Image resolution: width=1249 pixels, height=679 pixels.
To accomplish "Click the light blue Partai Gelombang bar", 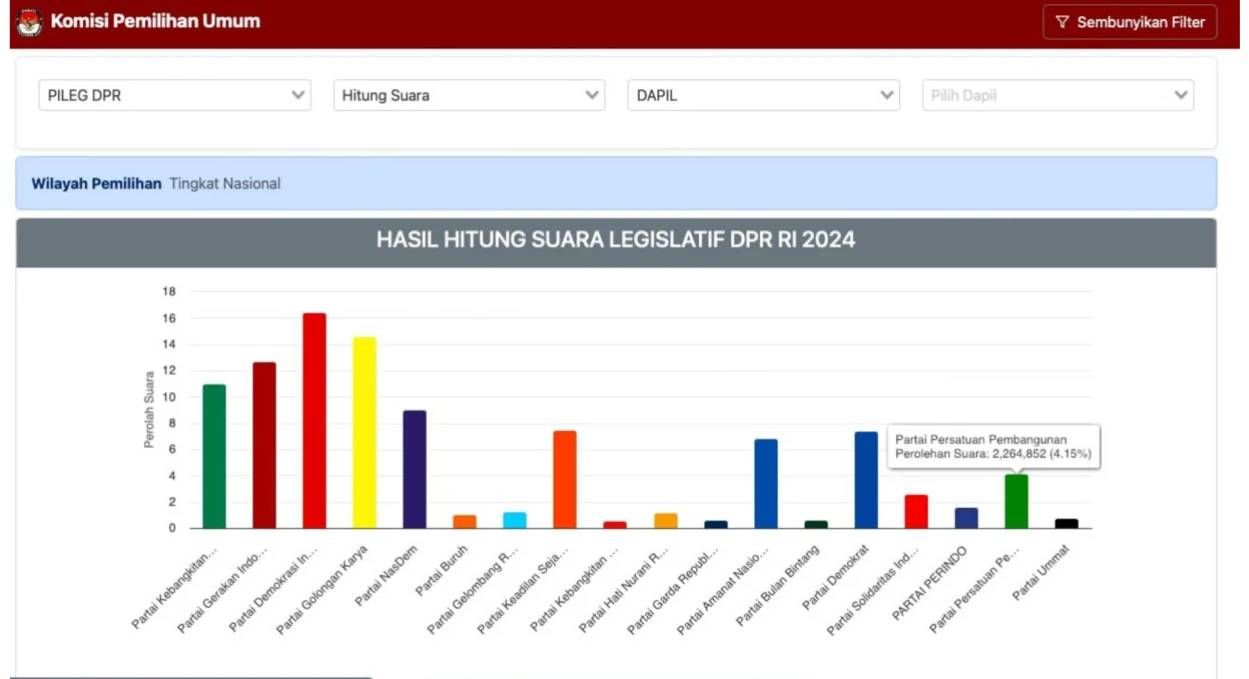I will (515, 520).
